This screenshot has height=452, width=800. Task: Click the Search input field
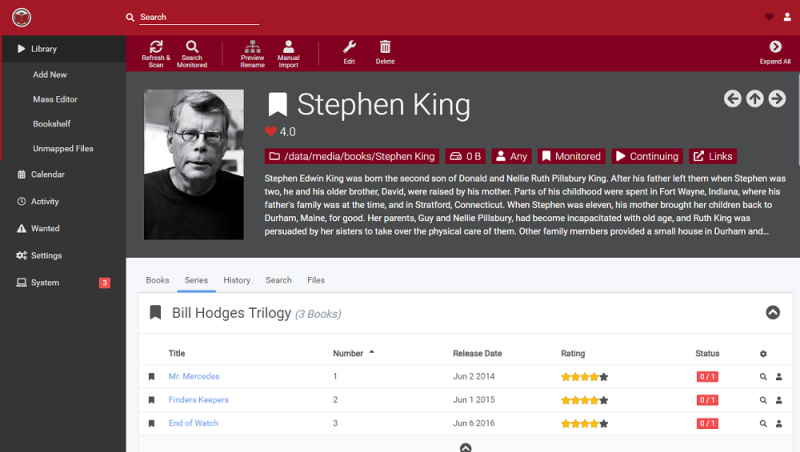click(198, 17)
